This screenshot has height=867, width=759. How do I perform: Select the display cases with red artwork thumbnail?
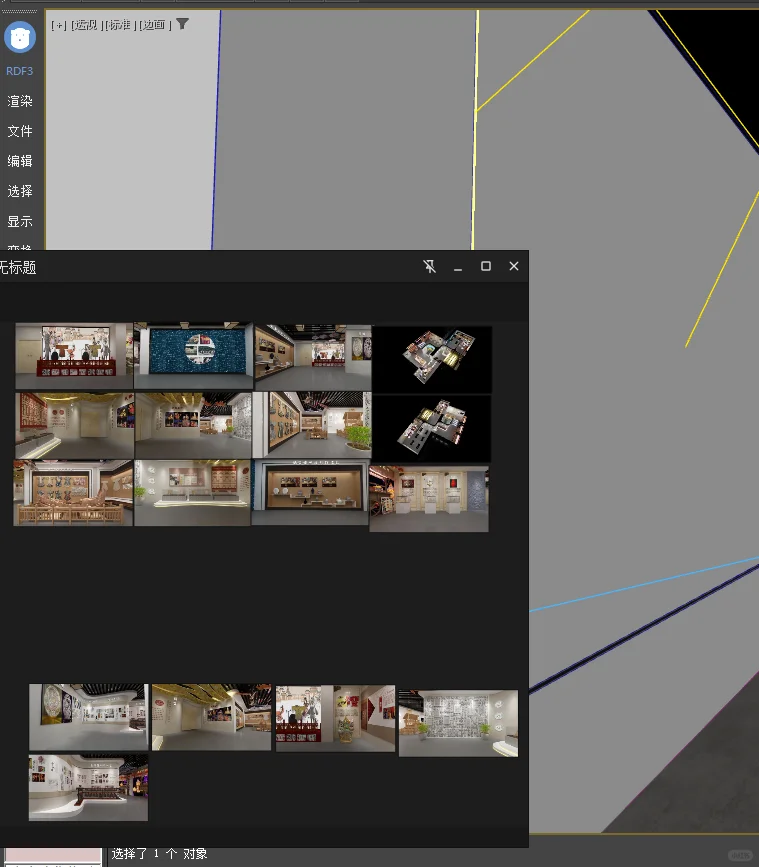pos(429,499)
